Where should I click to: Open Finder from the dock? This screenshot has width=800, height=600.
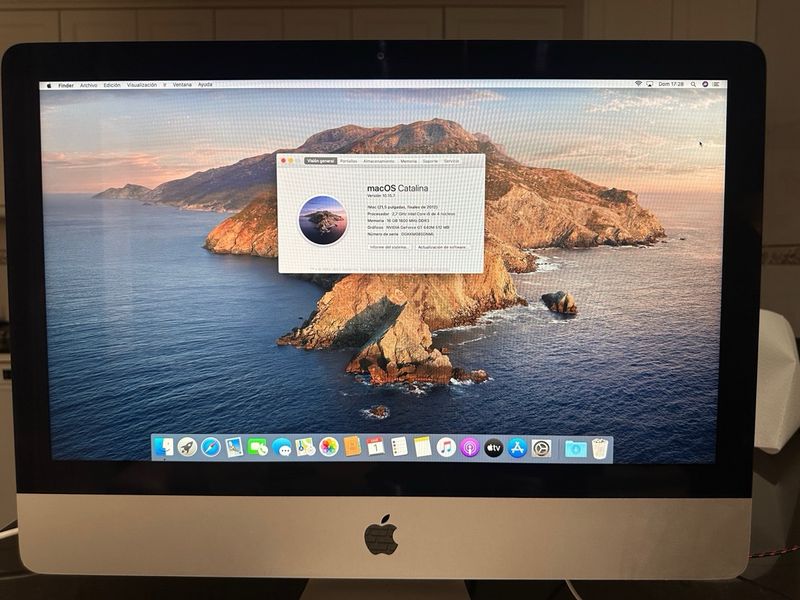click(x=164, y=447)
